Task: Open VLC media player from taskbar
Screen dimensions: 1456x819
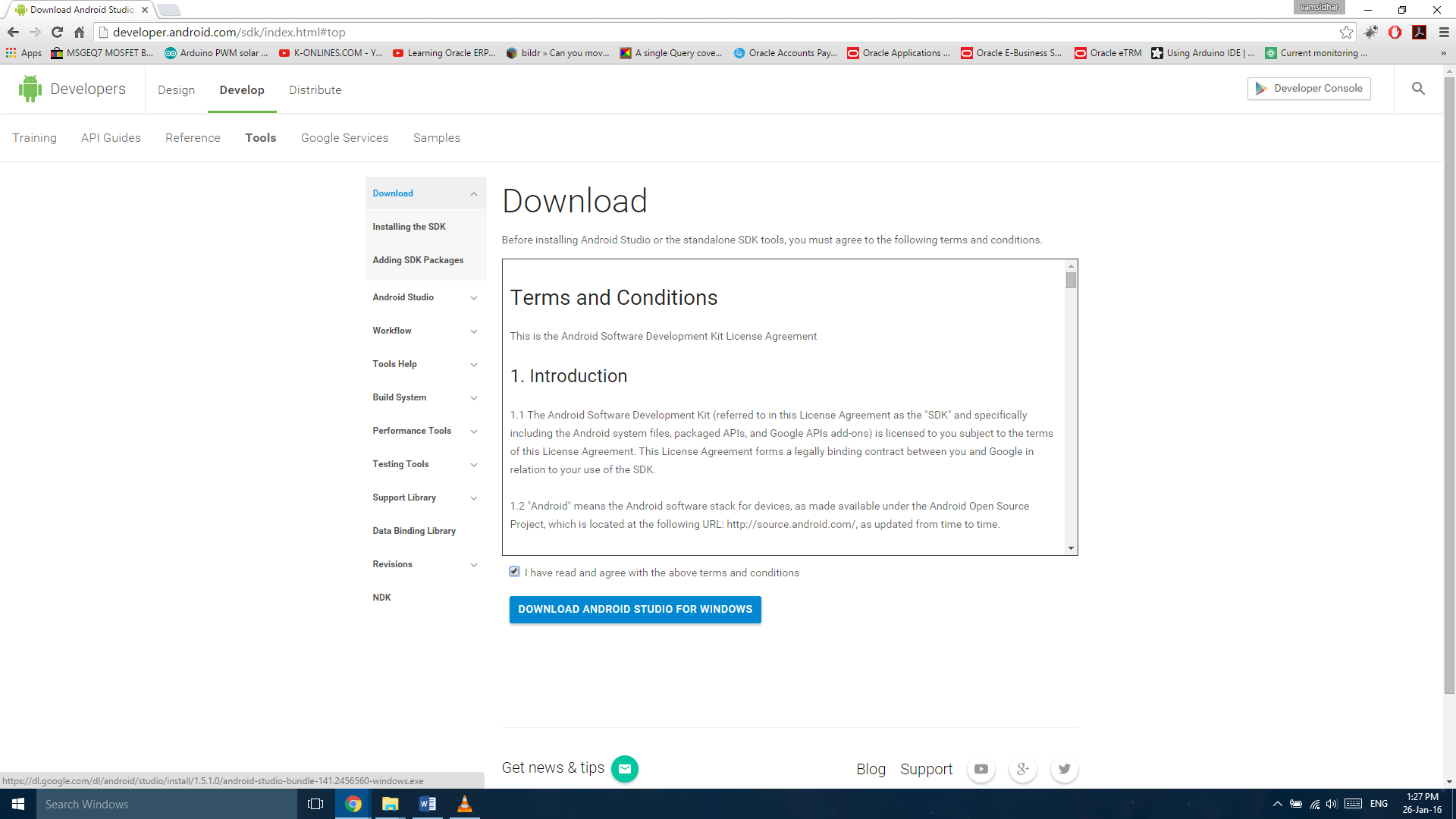Action: coord(464,804)
